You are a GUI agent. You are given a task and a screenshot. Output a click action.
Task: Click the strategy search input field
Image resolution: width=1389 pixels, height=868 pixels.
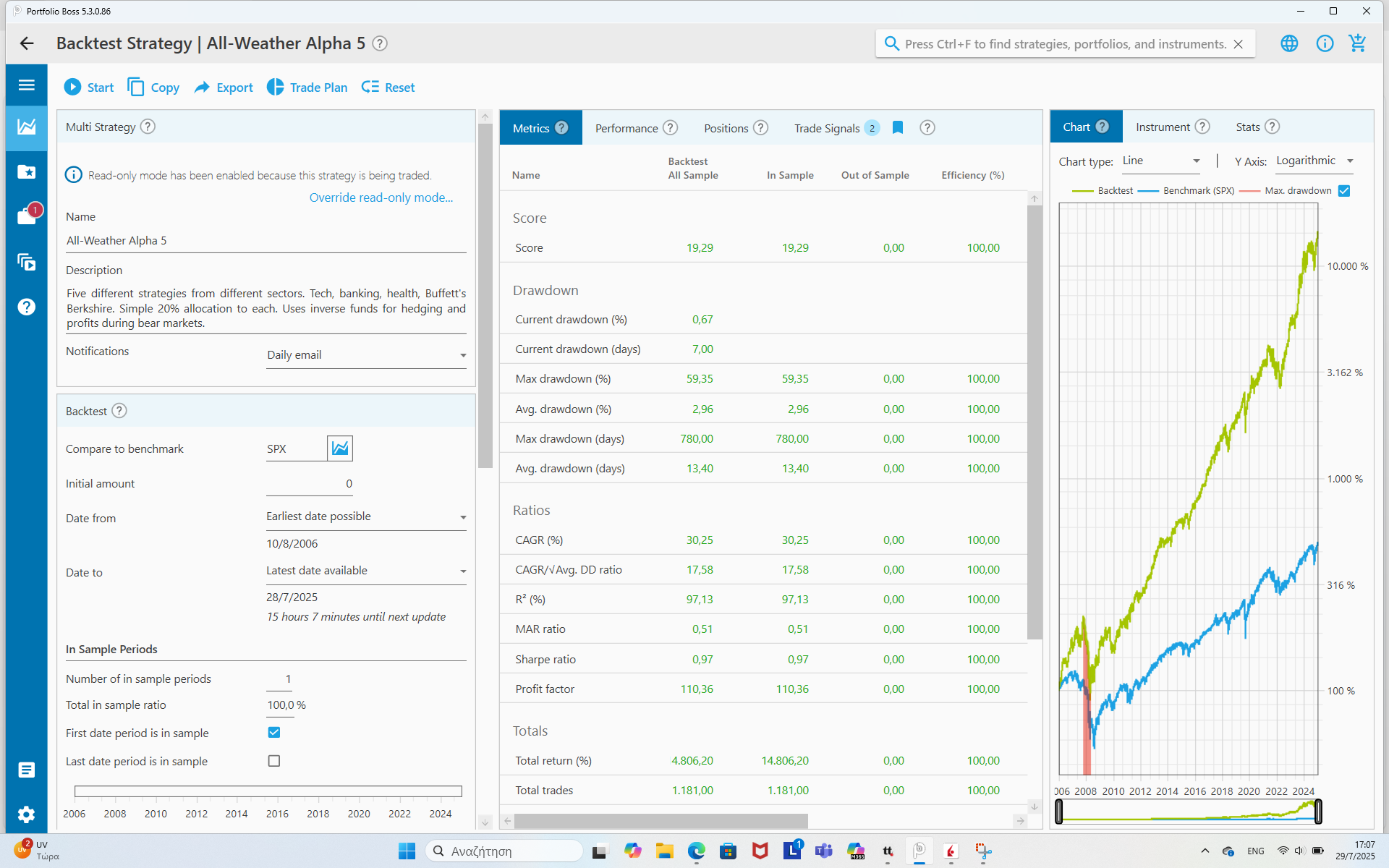(1063, 44)
